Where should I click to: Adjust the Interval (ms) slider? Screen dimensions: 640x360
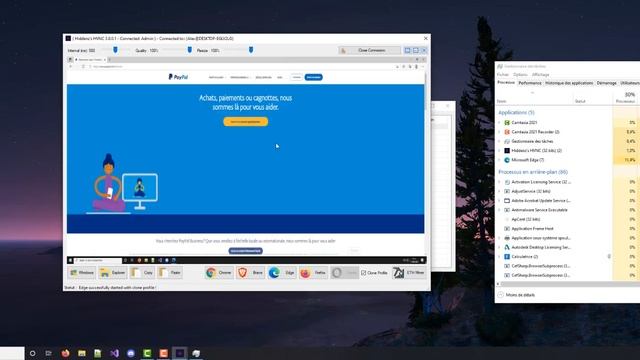(x=116, y=50)
